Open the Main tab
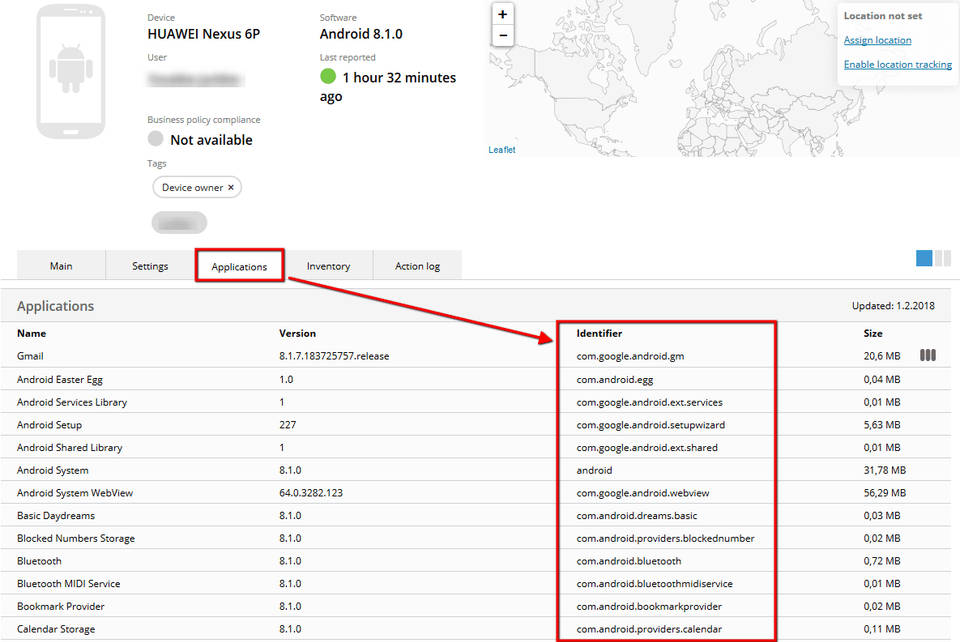This screenshot has height=642, width=960. (x=61, y=266)
